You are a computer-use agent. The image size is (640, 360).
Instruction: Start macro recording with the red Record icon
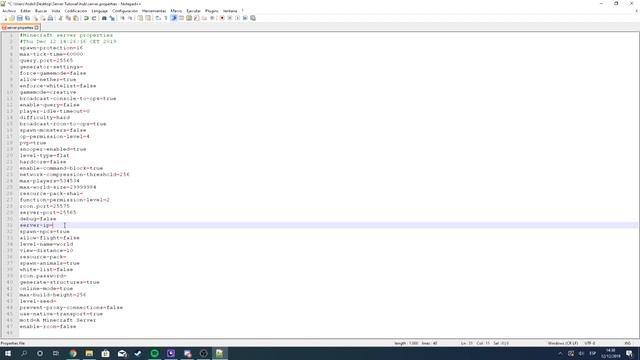tap(222, 18)
